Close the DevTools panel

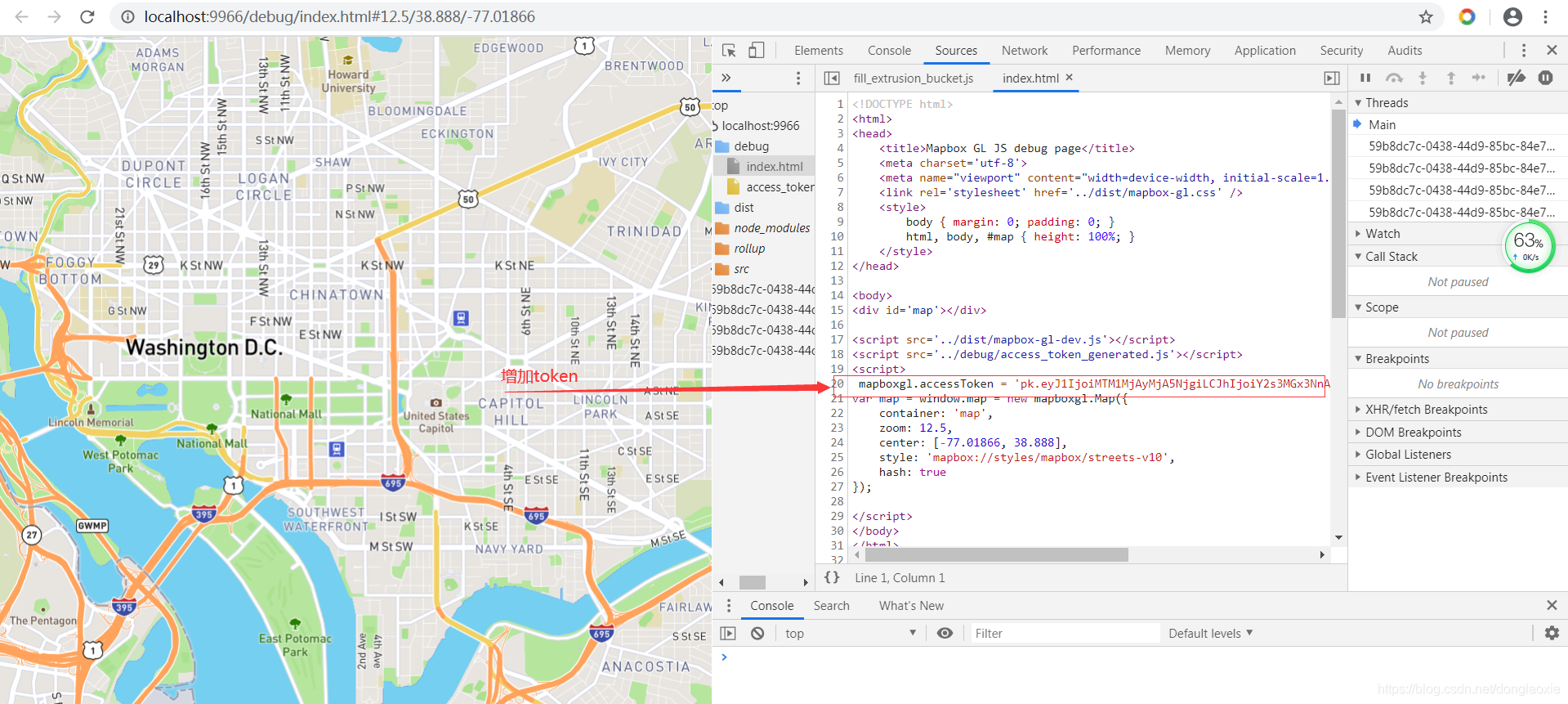tap(1552, 51)
